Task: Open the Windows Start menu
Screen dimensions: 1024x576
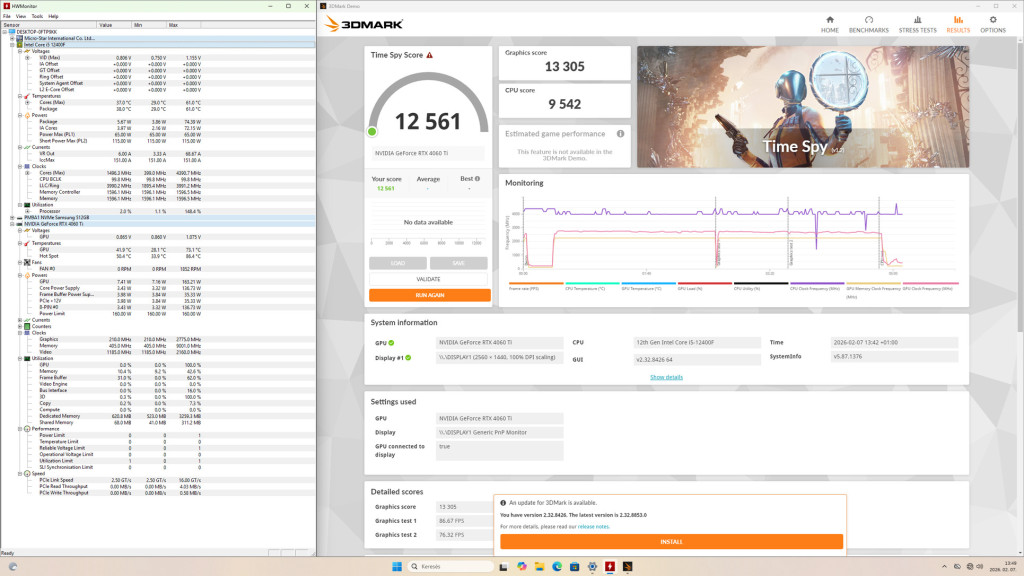Action: 397,567
